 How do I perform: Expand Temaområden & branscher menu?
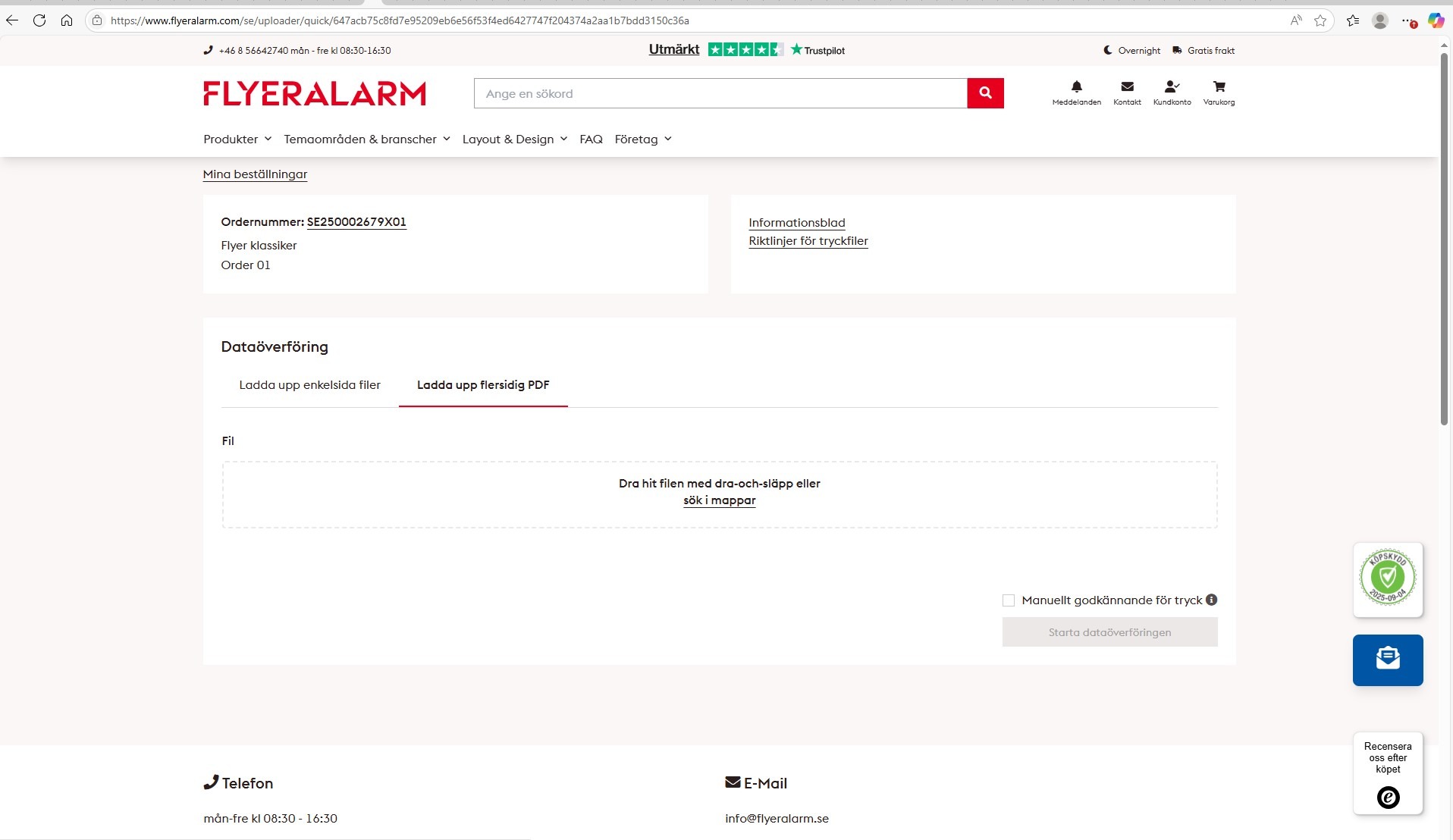point(366,139)
